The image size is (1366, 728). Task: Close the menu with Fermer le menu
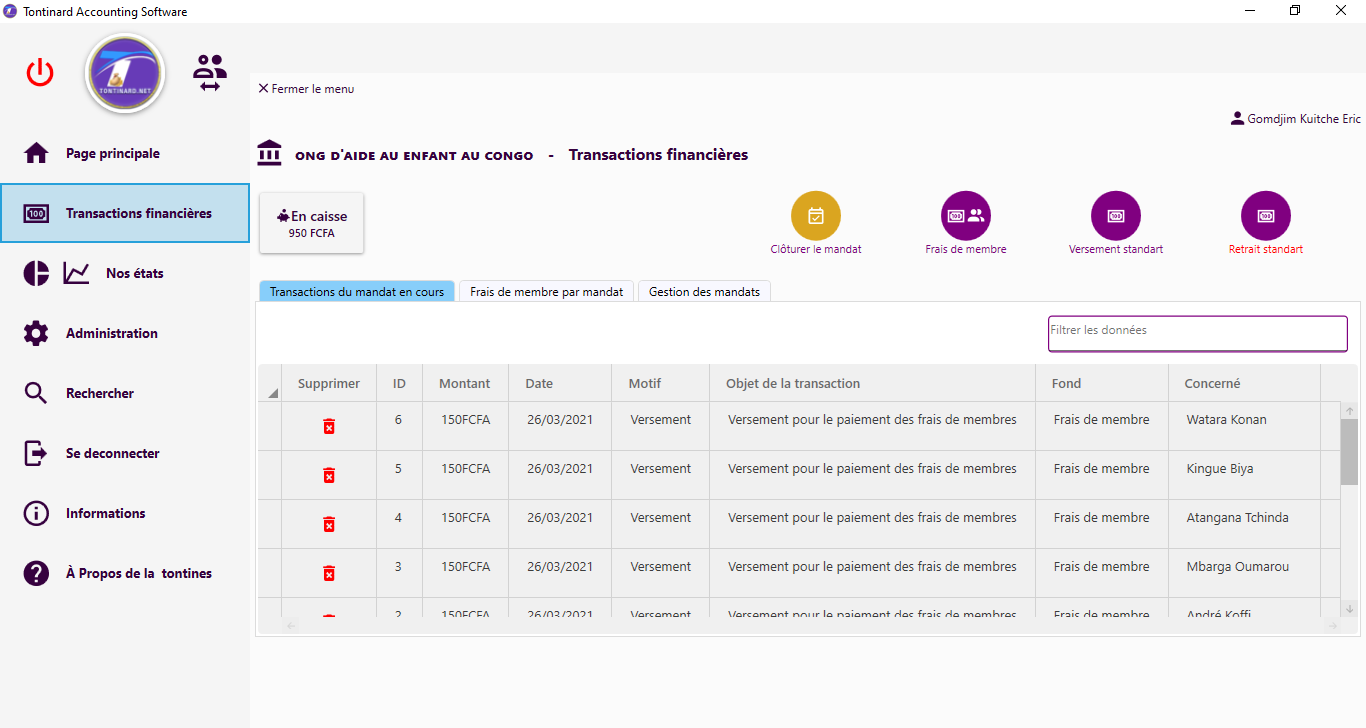coord(306,89)
